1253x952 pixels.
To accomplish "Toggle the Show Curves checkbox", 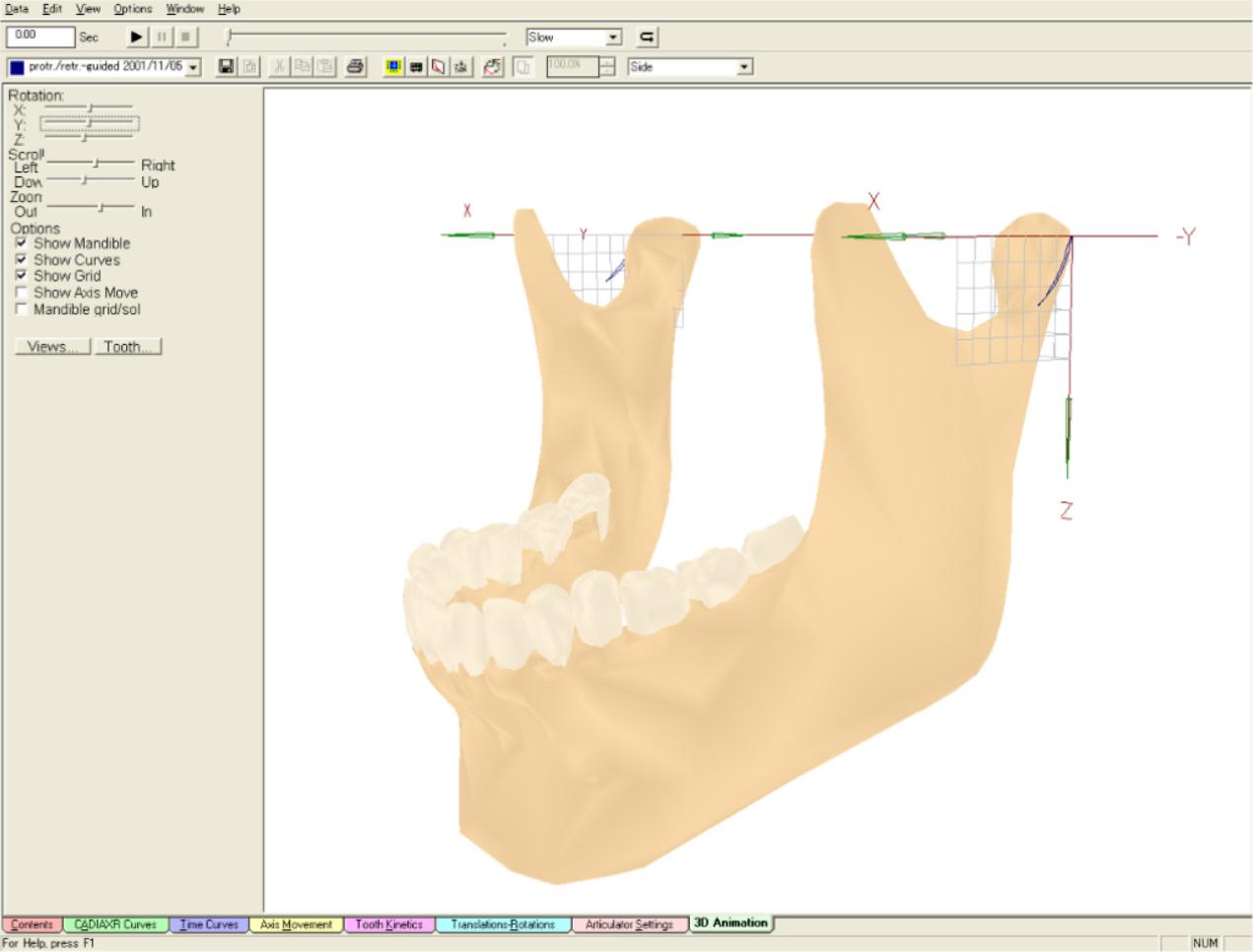I will click(21, 260).
